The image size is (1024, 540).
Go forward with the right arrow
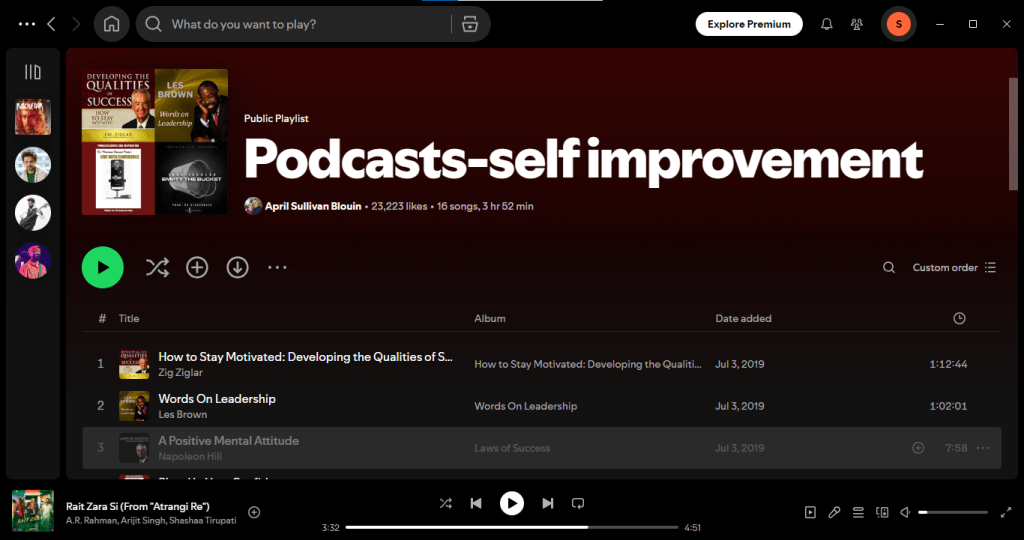tap(76, 24)
